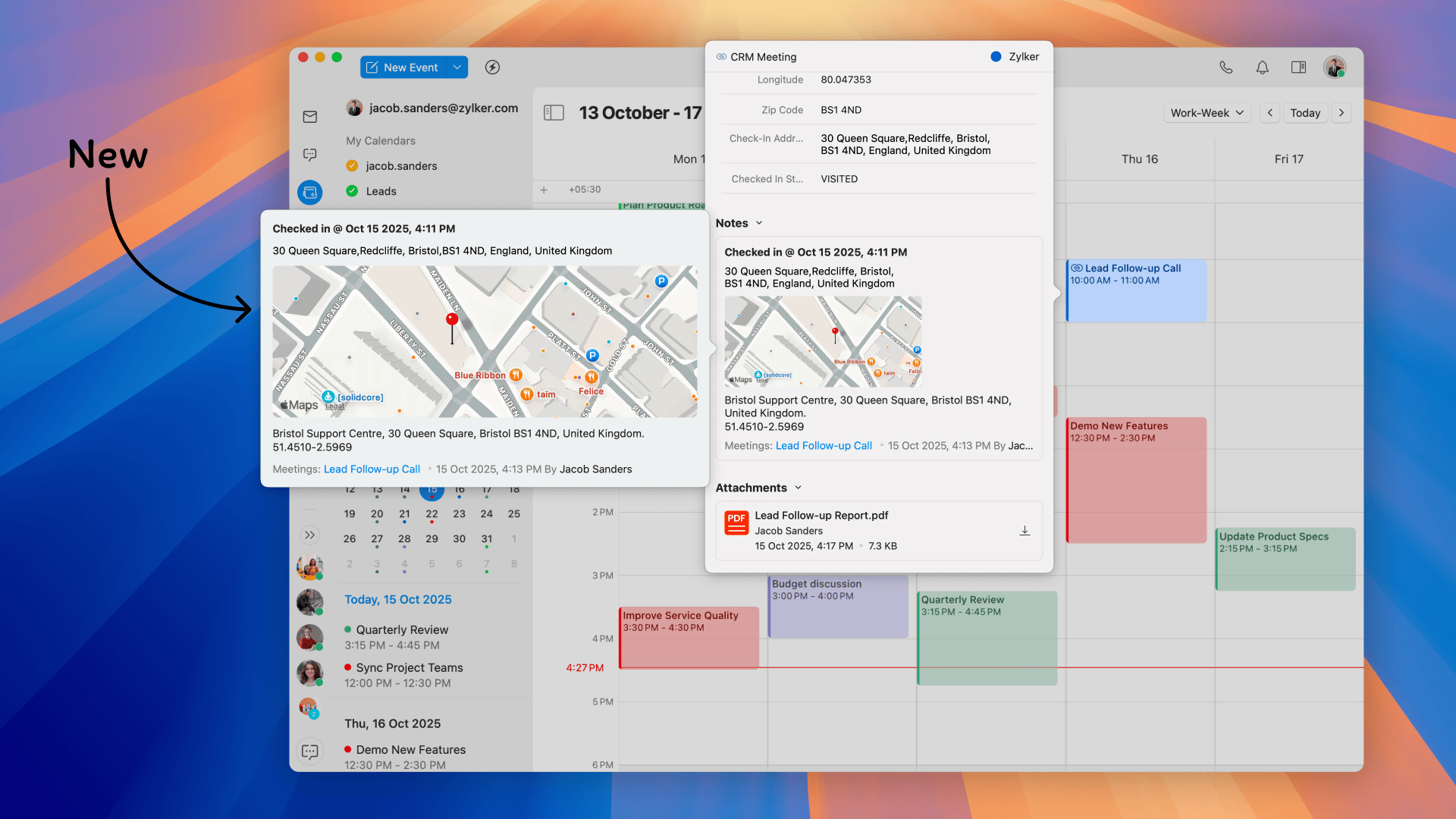Click the PDF file icon in Attachments
The width and height of the screenshot is (1456, 819).
[736, 523]
